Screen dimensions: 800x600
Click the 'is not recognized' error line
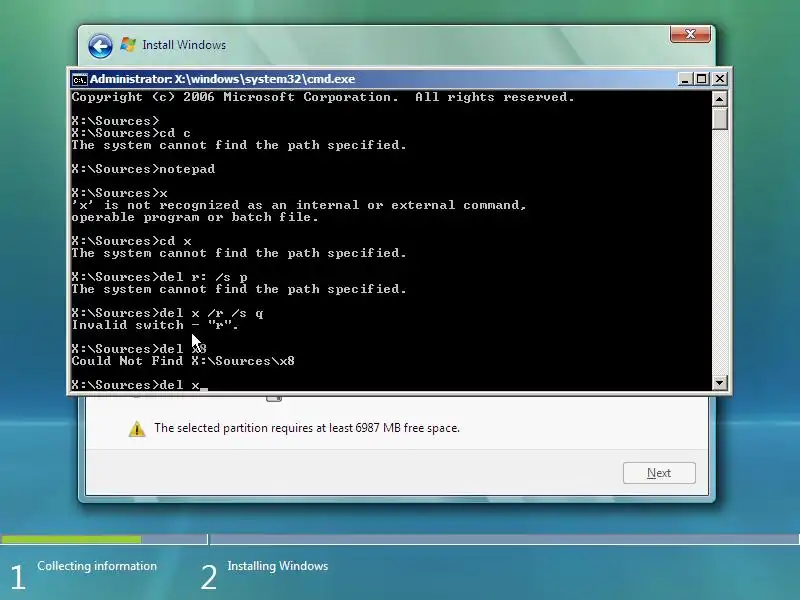(x=299, y=205)
